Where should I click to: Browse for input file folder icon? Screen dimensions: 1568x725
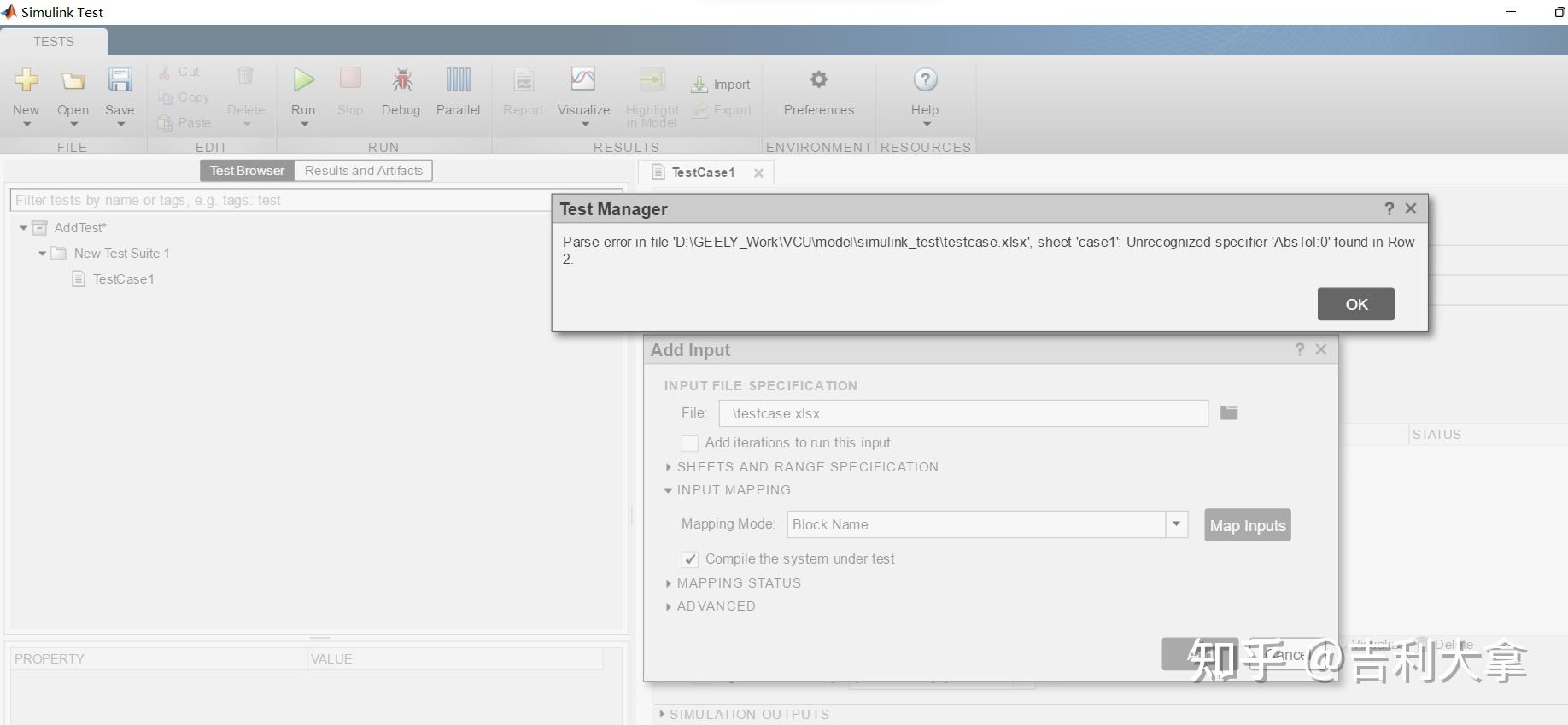coord(1229,412)
